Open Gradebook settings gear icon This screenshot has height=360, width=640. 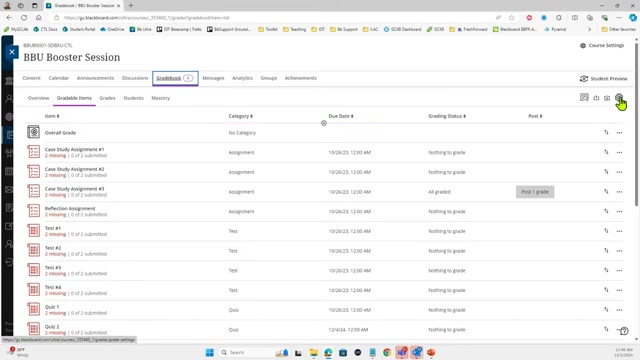(x=619, y=98)
